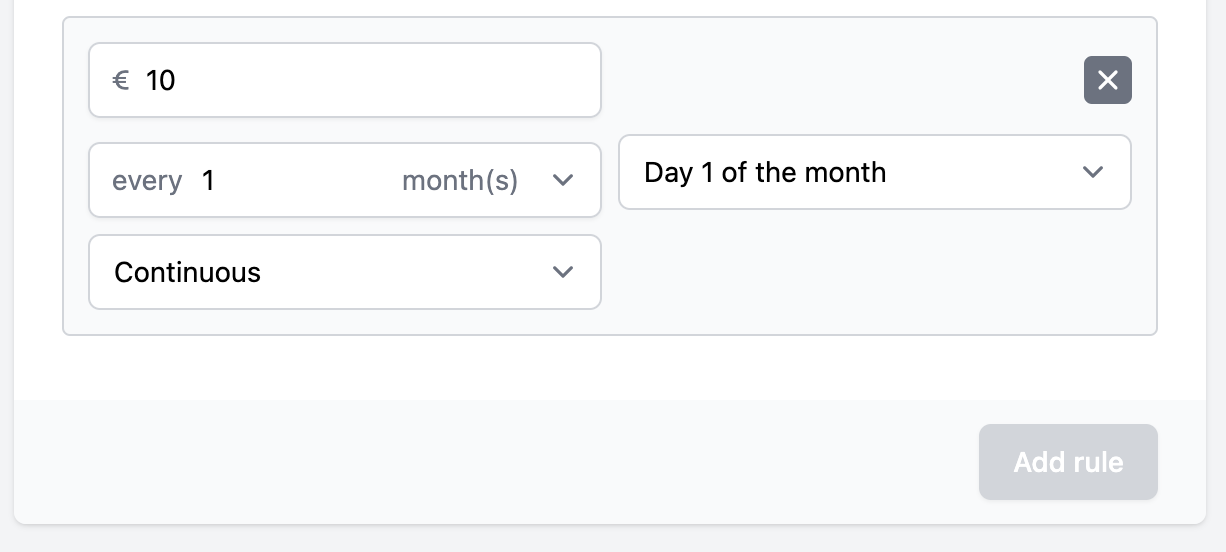Click the number 10 in the amount field

click(x=161, y=80)
